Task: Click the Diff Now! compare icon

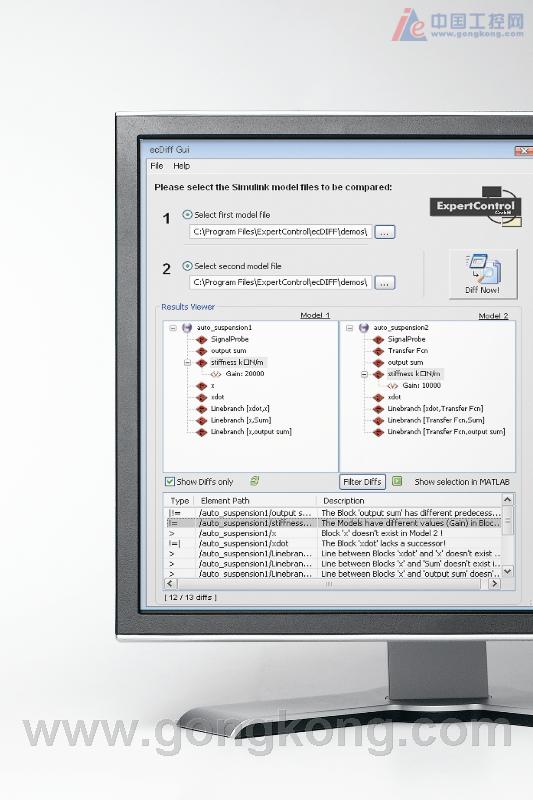Action: [x=483, y=268]
